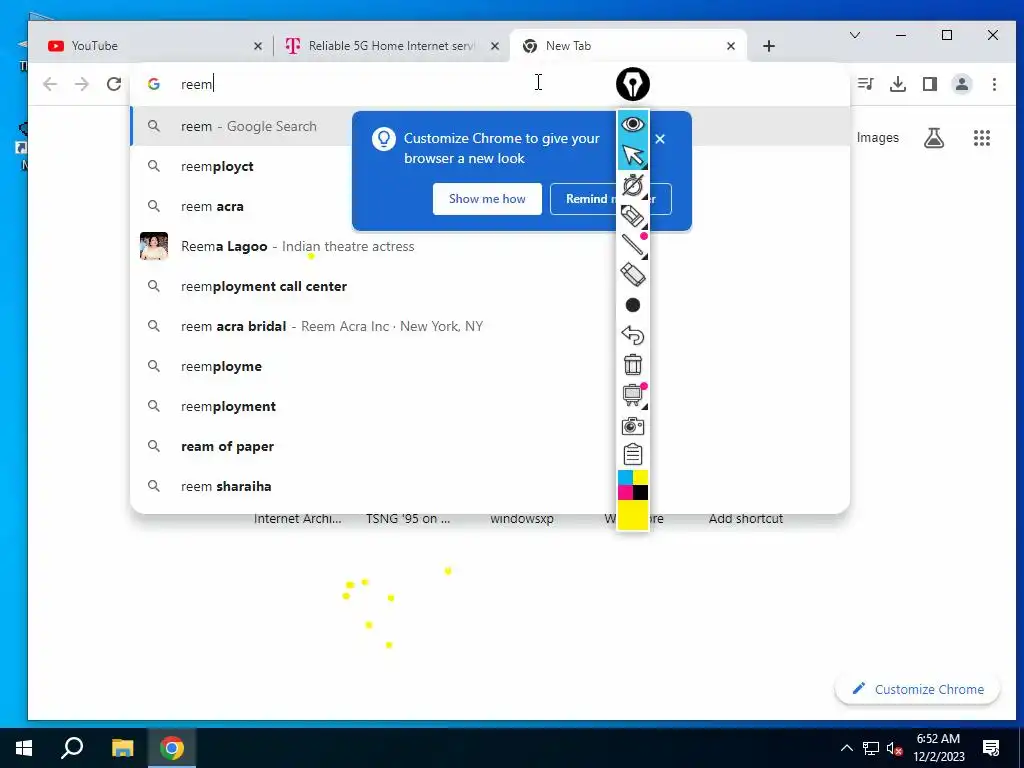The width and height of the screenshot is (1024, 768).
Task: Select 'reemployment' suggestion
Action: 490,406
